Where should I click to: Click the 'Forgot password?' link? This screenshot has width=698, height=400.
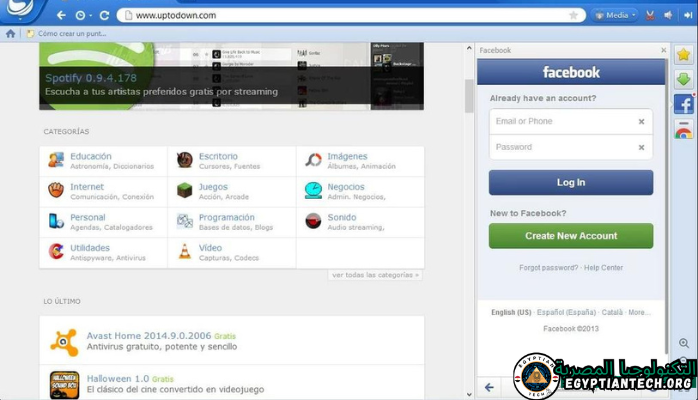(x=548, y=268)
